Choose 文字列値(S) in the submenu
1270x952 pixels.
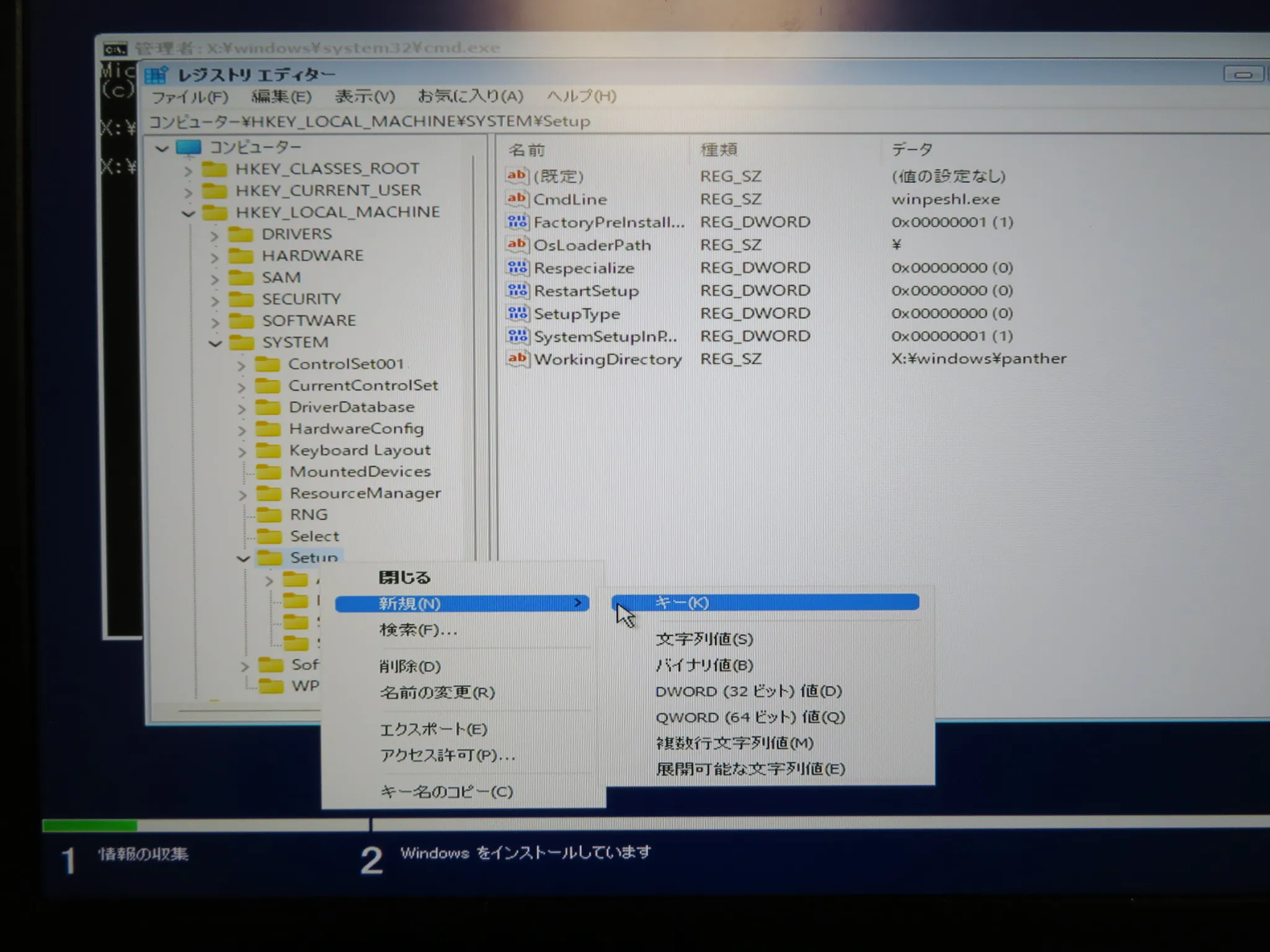coord(704,639)
